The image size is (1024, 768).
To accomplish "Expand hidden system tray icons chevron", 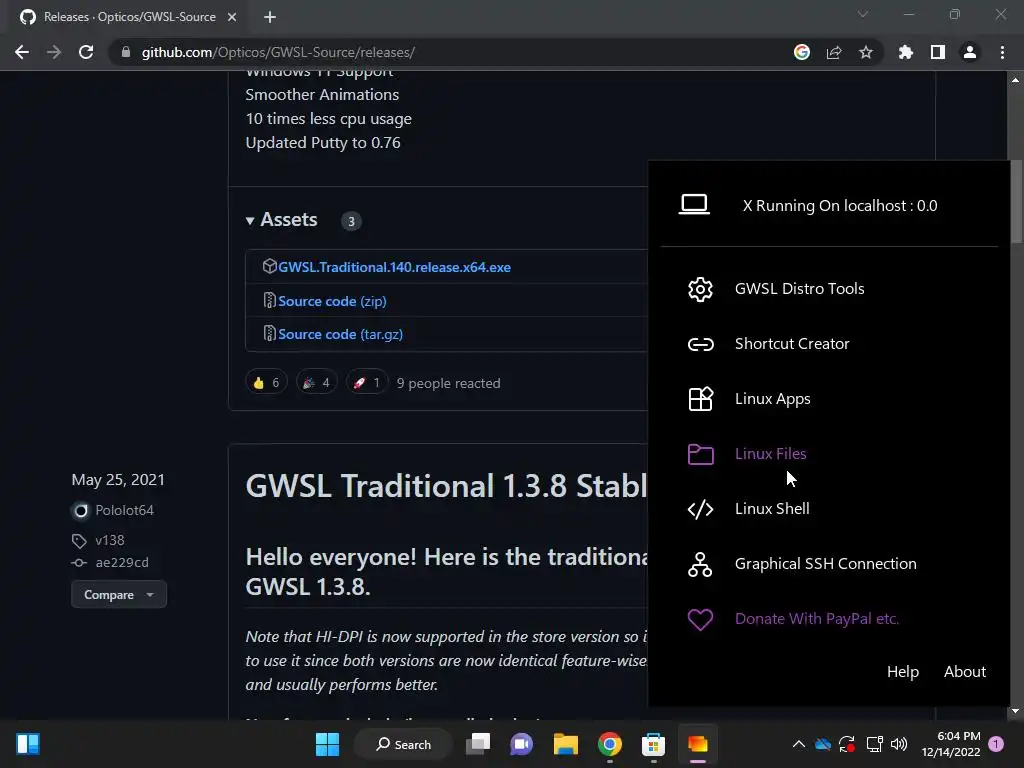I will pos(798,744).
